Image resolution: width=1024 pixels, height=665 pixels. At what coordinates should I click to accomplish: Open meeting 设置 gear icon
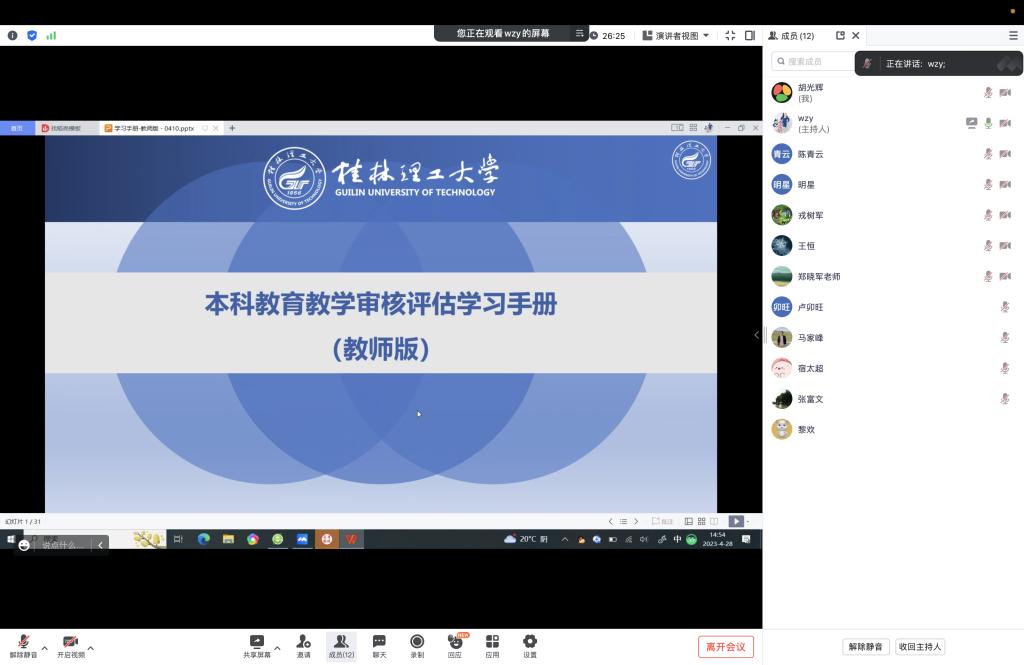tap(530, 641)
